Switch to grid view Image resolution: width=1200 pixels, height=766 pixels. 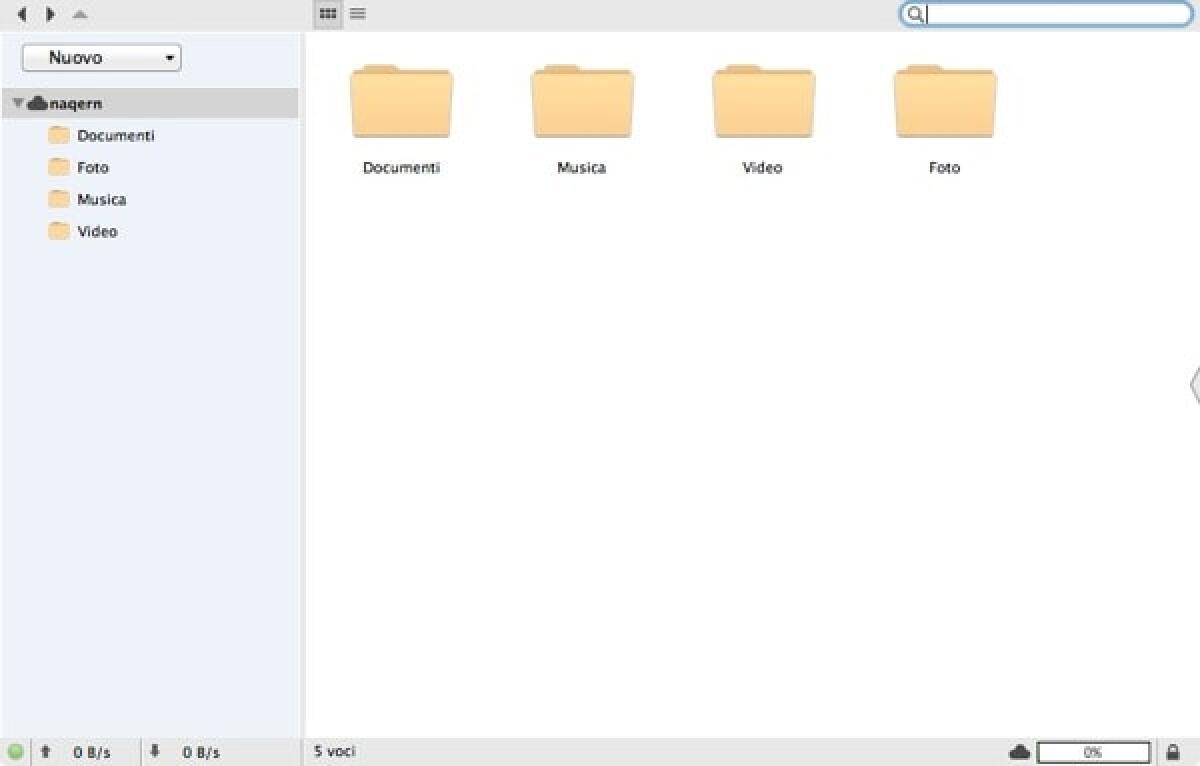point(327,13)
